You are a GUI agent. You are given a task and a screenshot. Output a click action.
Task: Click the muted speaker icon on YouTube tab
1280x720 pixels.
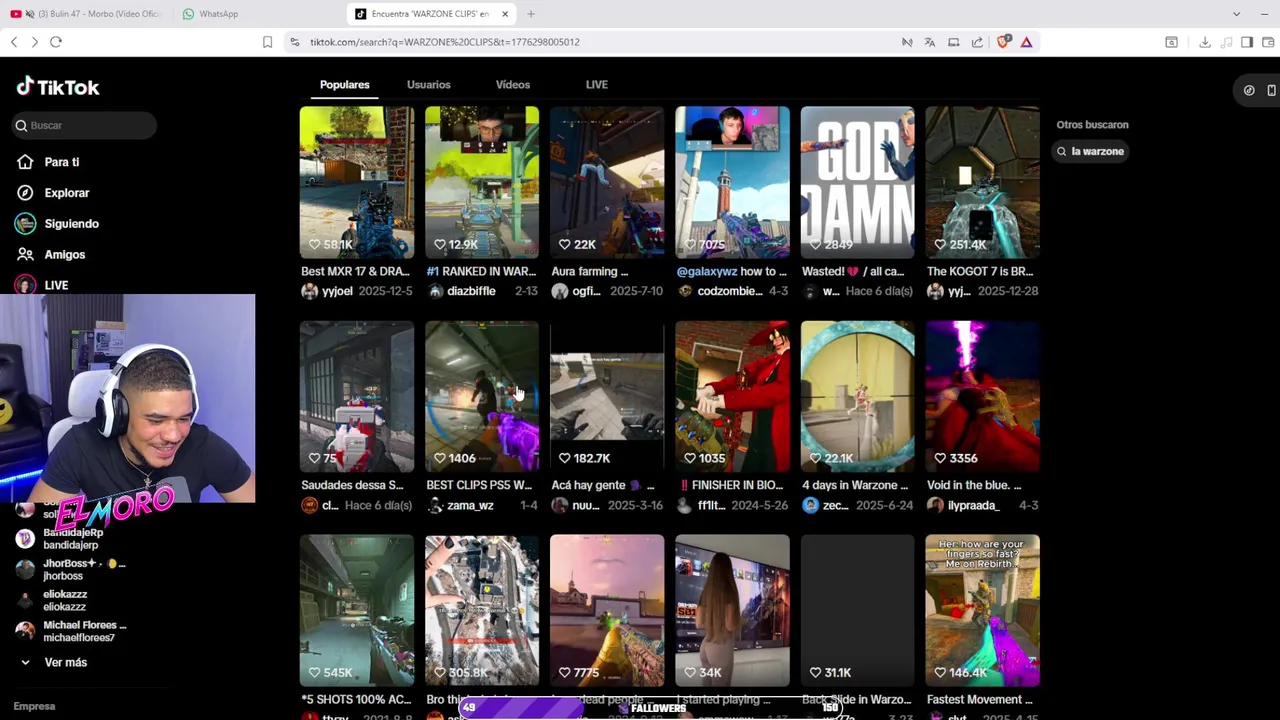point(29,14)
